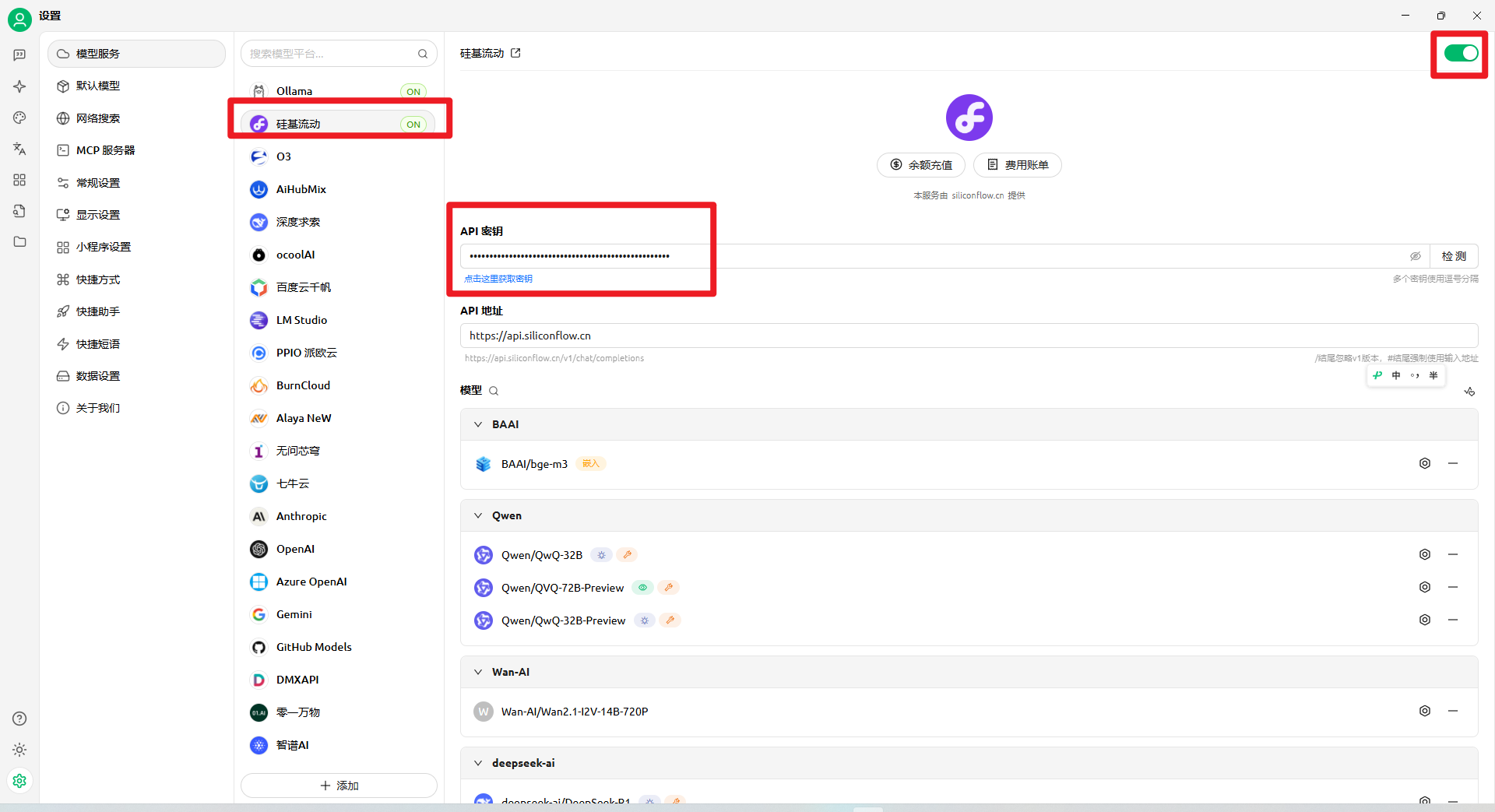Select the BurnCloud provider
The width and height of the screenshot is (1495, 812).
(x=339, y=385)
